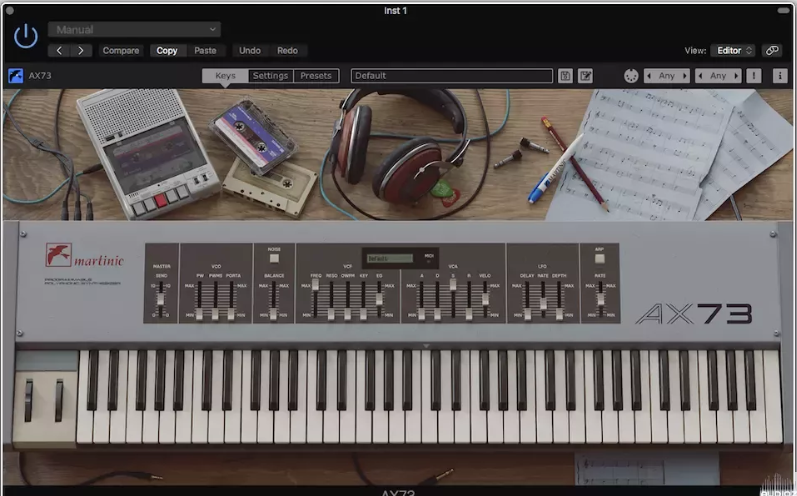Click the VCA VELO slider

[x=485, y=300]
